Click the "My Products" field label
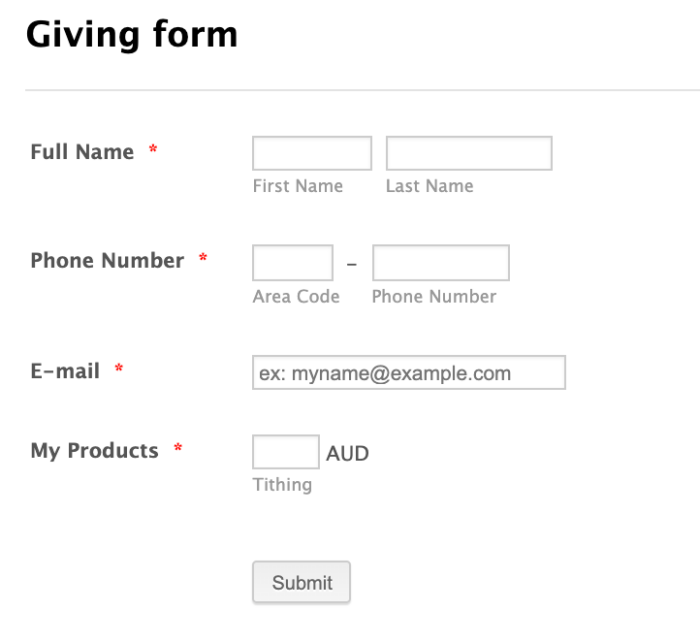 pyautogui.click(x=94, y=450)
